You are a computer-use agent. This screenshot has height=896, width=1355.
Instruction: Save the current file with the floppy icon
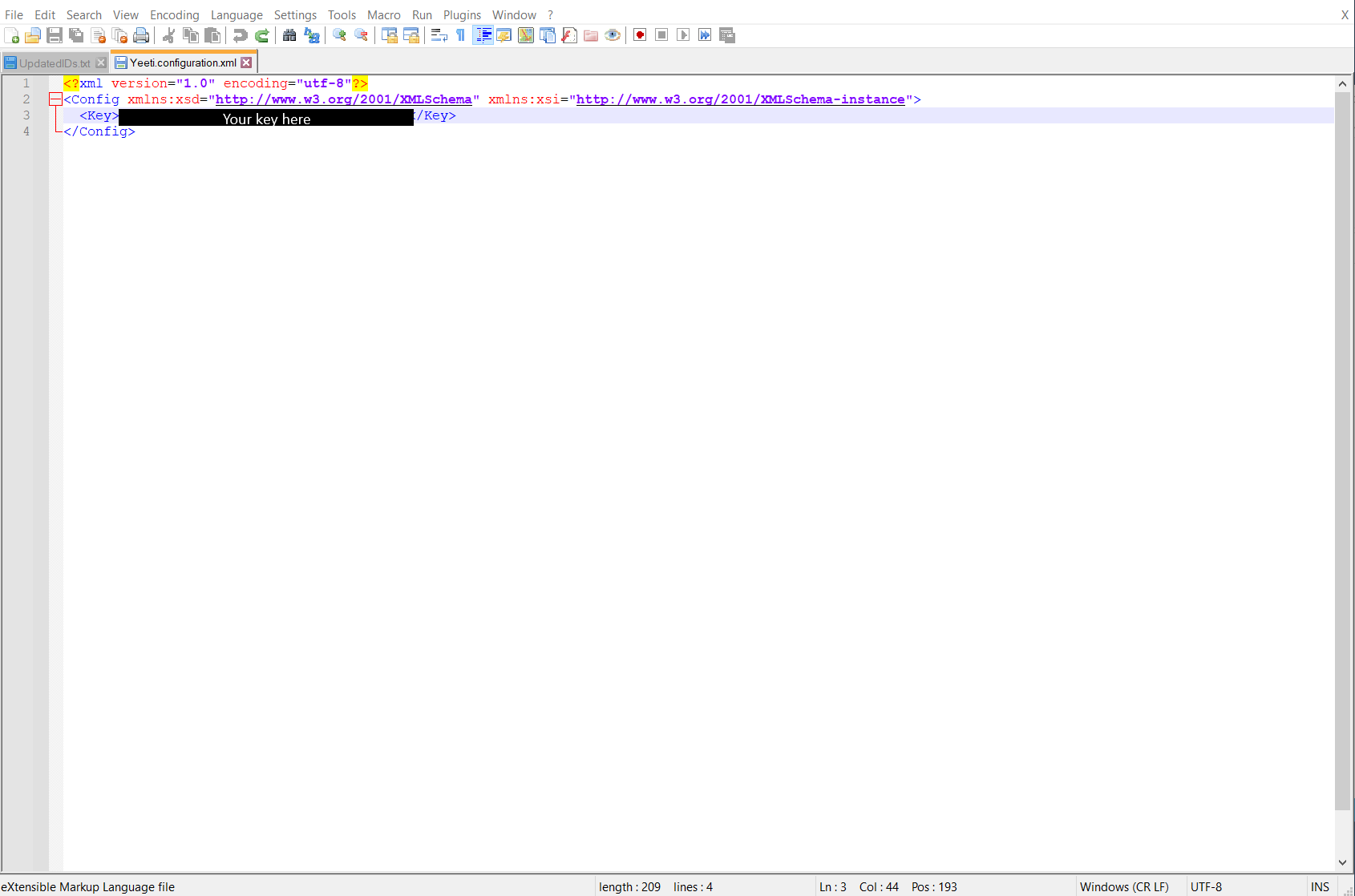[55, 35]
